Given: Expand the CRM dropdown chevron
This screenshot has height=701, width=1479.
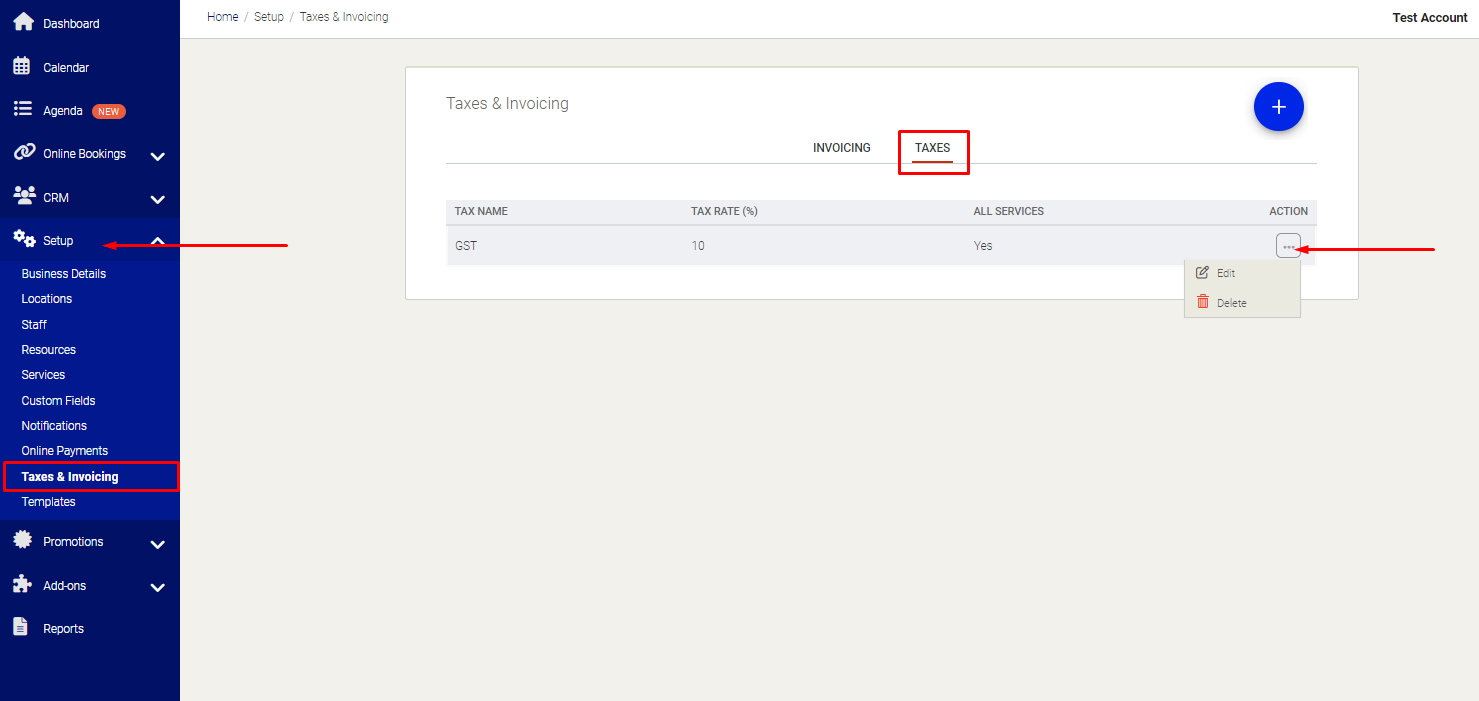Looking at the screenshot, I should coord(157,200).
